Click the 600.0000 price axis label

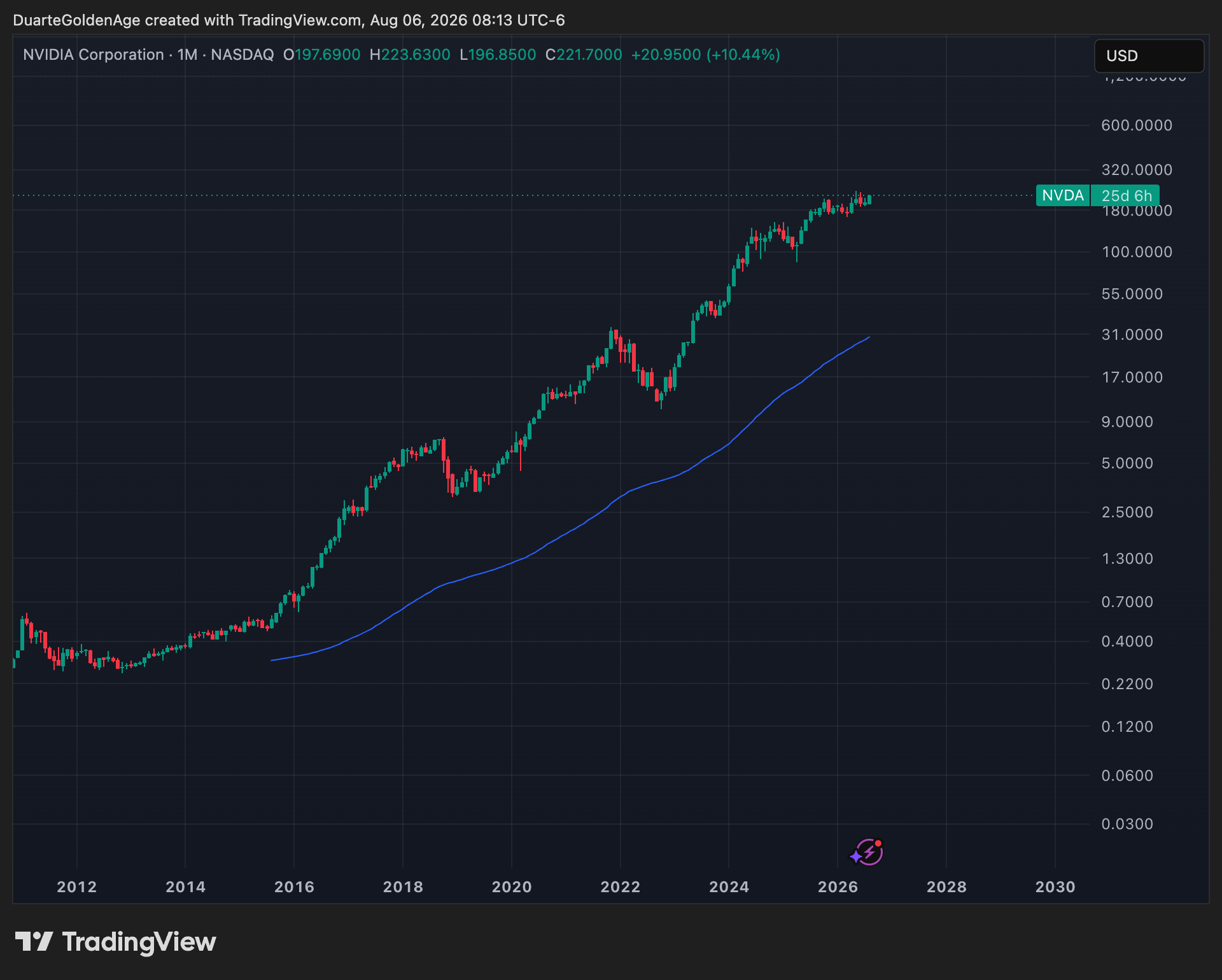click(x=1137, y=125)
